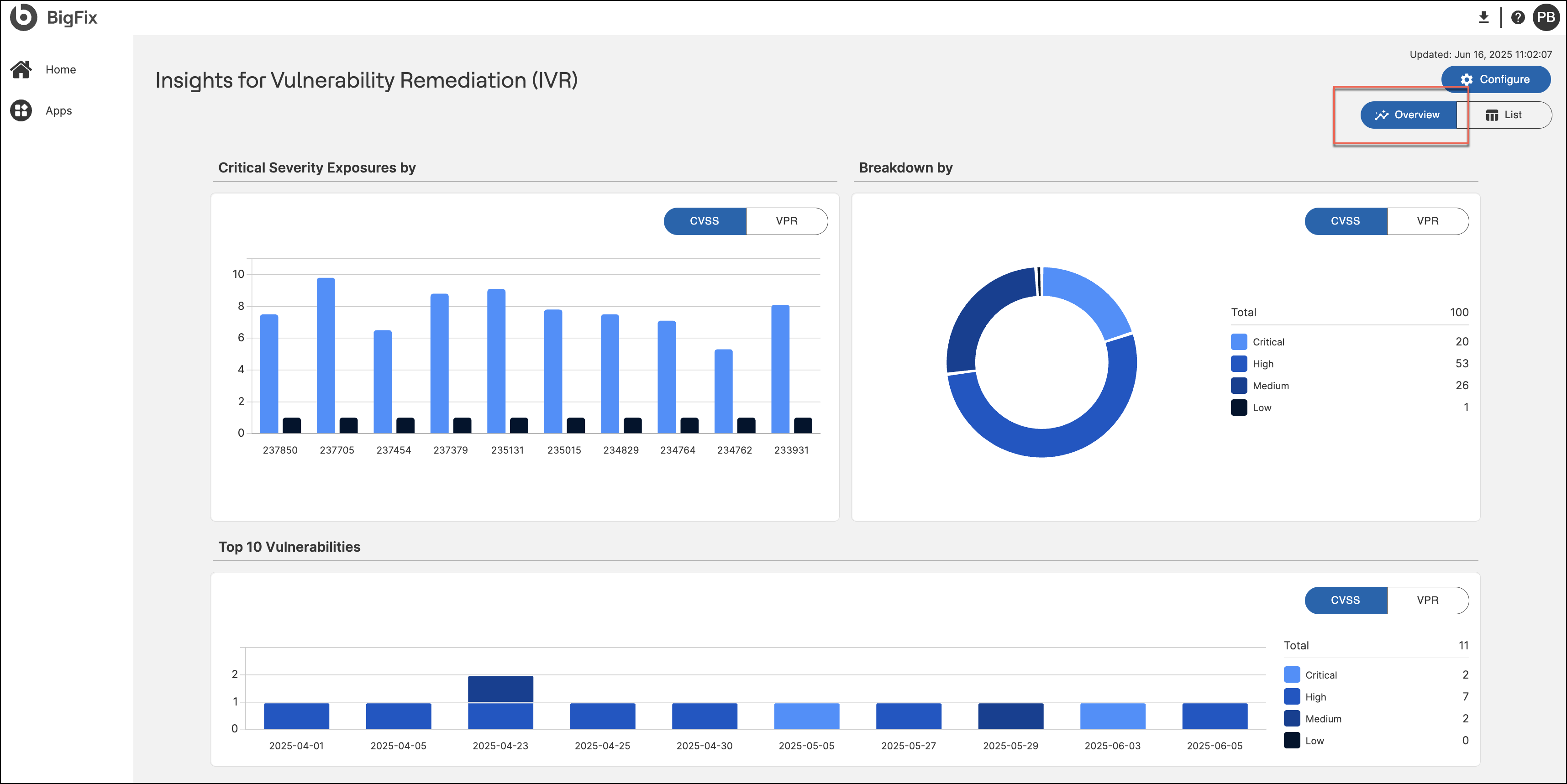Image resolution: width=1567 pixels, height=784 pixels.
Task: Click the BigFix logo icon
Action: [23, 17]
